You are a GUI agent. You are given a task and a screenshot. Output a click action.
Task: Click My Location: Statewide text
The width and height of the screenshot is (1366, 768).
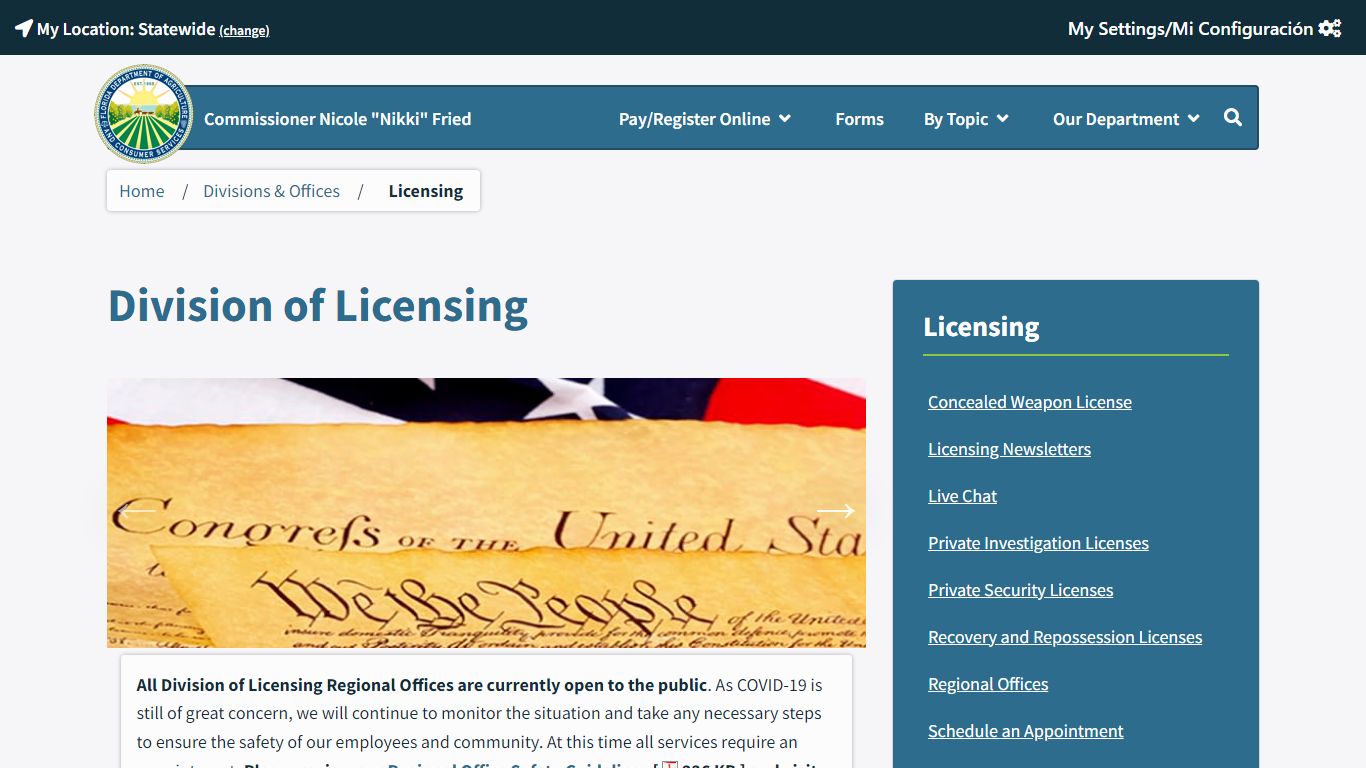point(126,29)
